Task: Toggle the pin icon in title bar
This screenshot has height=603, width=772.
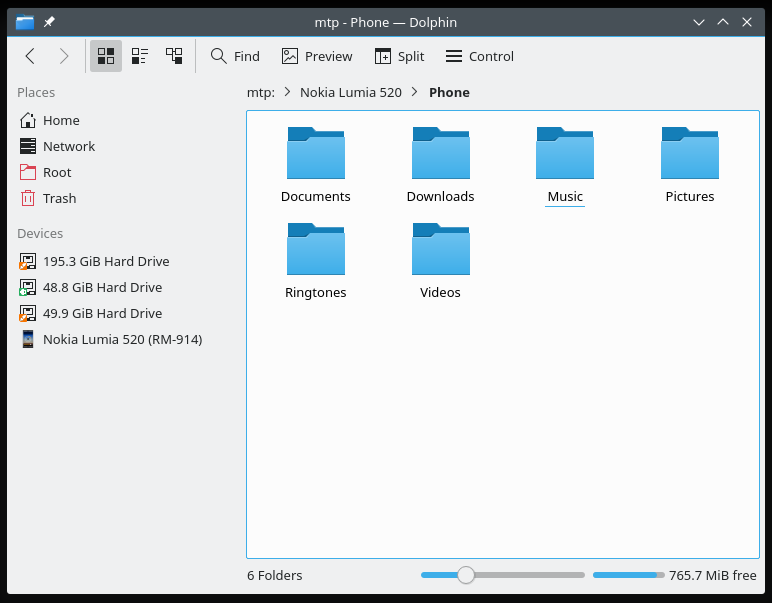Action: (49, 22)
